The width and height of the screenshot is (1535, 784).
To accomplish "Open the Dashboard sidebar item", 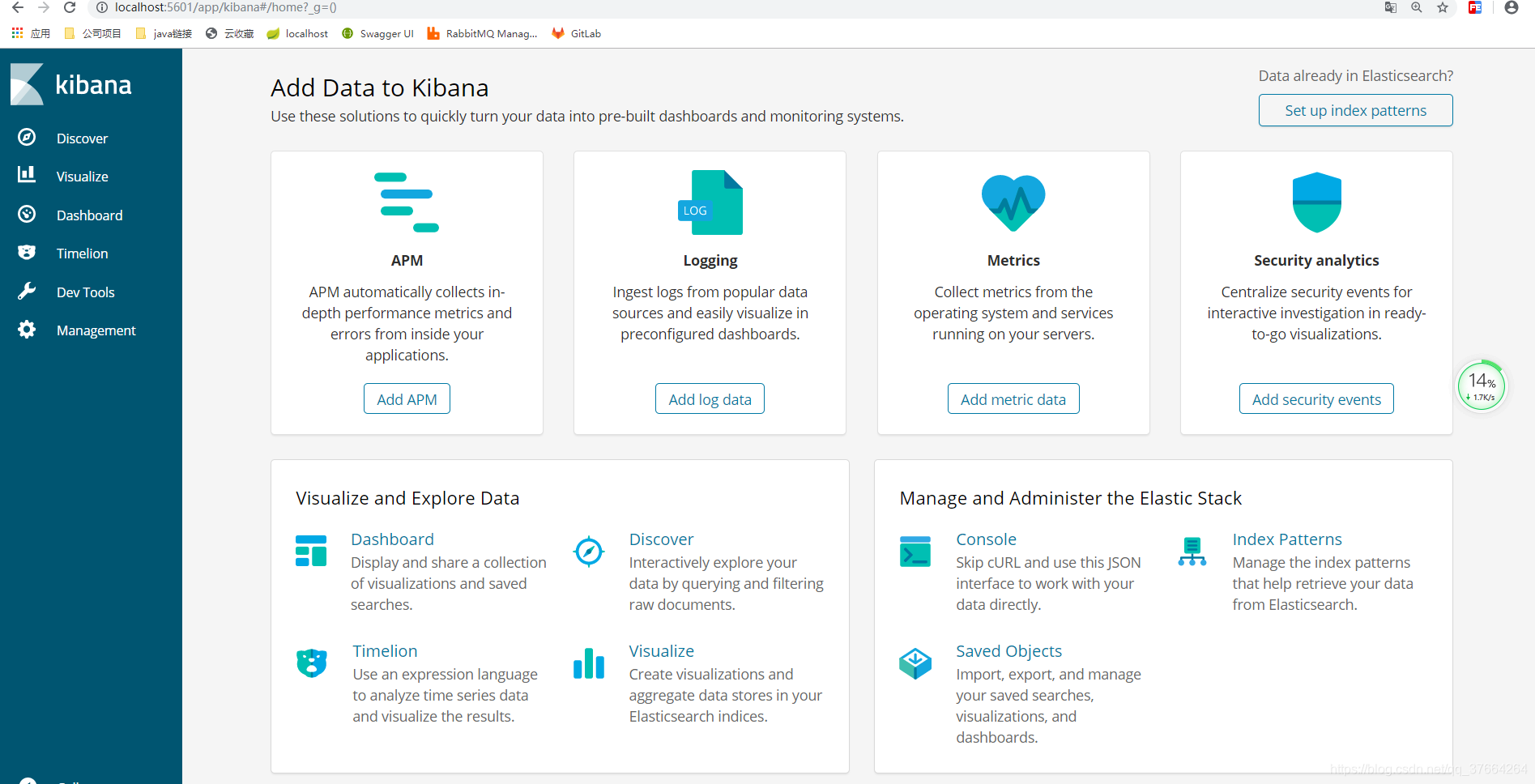I will [x=89, y=215].
